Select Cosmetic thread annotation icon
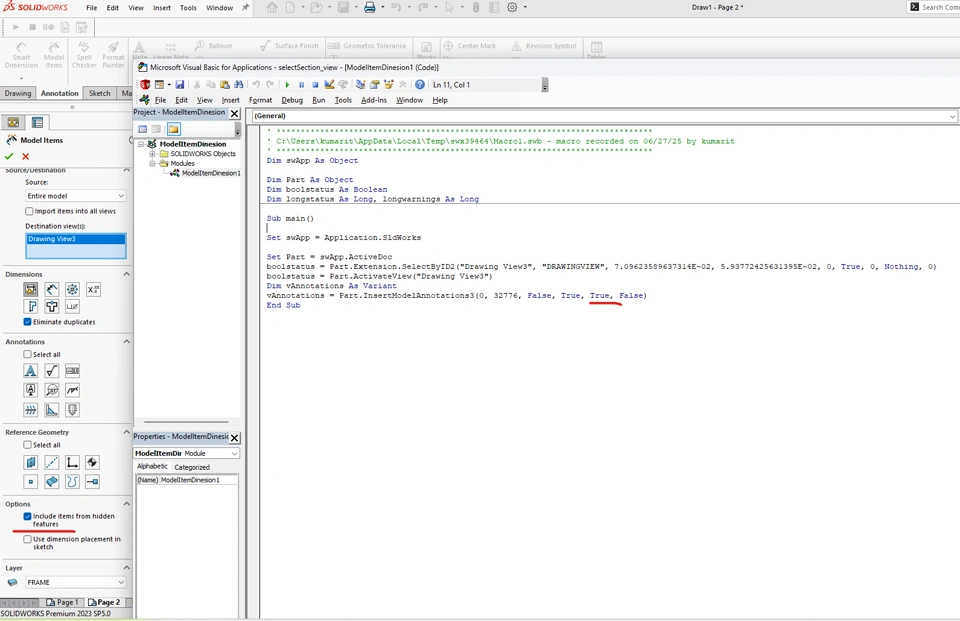Viewport: 960px width, 621px height. coord(72,410)
